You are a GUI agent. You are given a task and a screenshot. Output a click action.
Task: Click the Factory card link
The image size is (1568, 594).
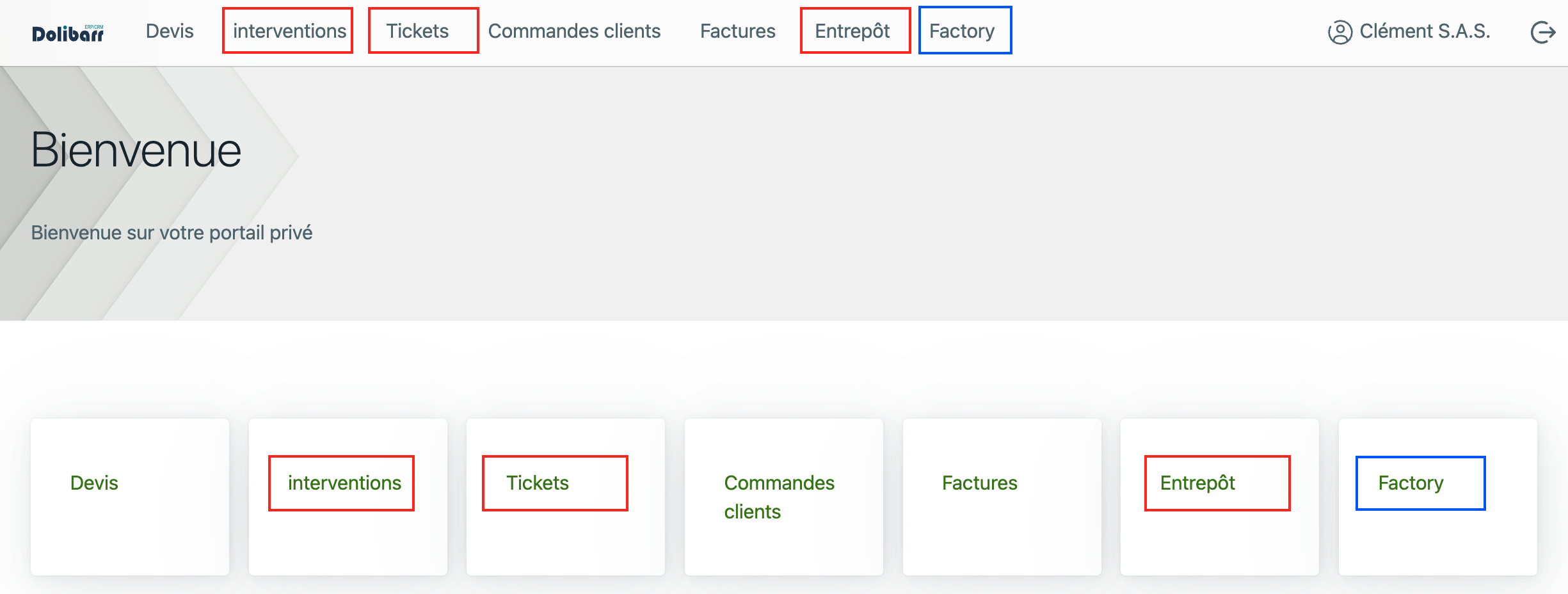coord(1411,483)
